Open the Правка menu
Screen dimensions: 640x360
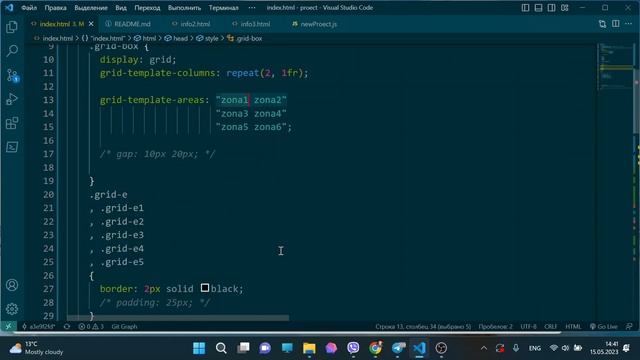56,8
